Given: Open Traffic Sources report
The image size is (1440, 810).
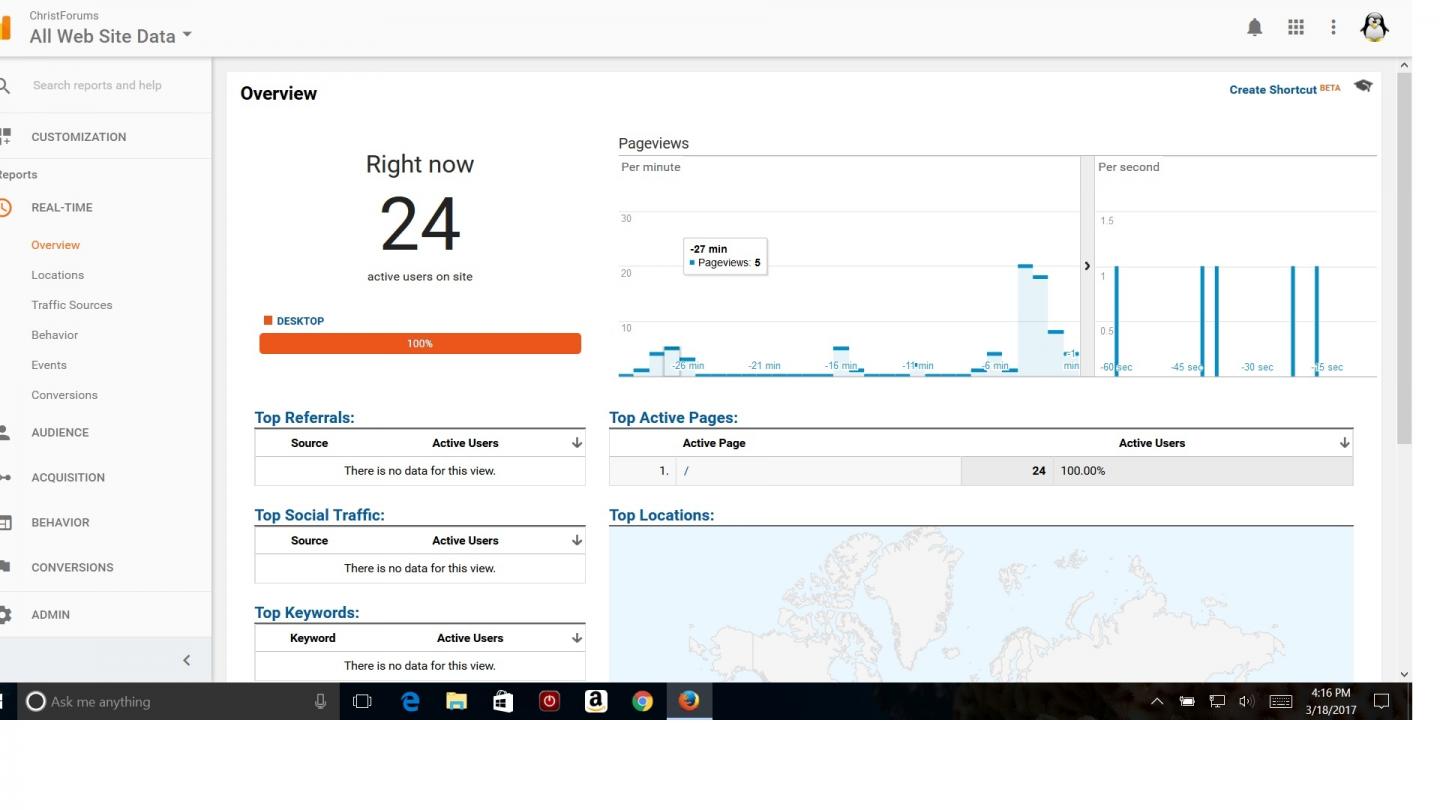Looking at the screenshot, I should (71, 305).
